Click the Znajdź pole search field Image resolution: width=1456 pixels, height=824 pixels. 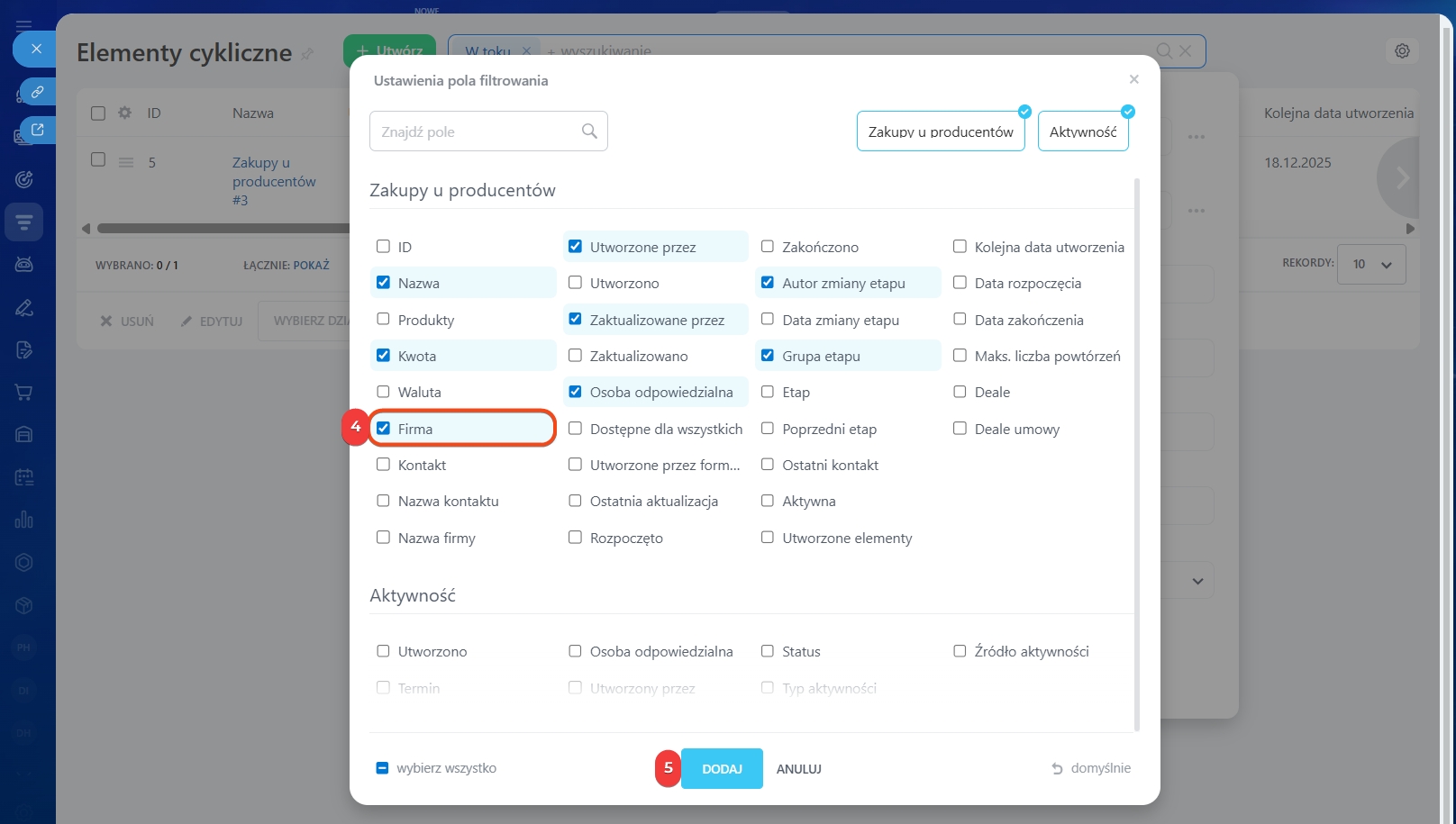488,131
